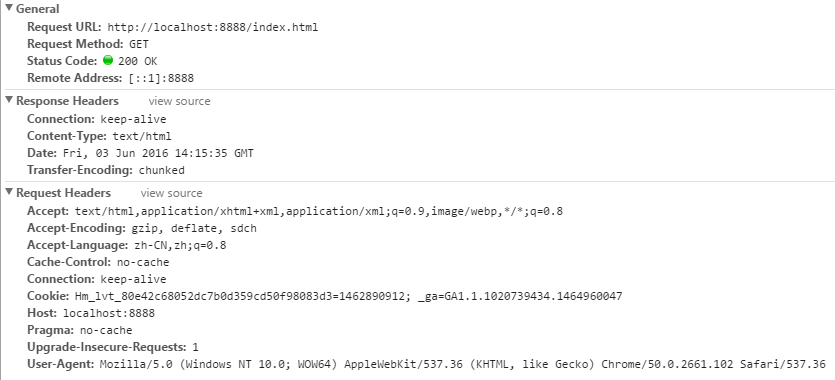
Task: Click the Remote Address value
Action: pos(161,78)
